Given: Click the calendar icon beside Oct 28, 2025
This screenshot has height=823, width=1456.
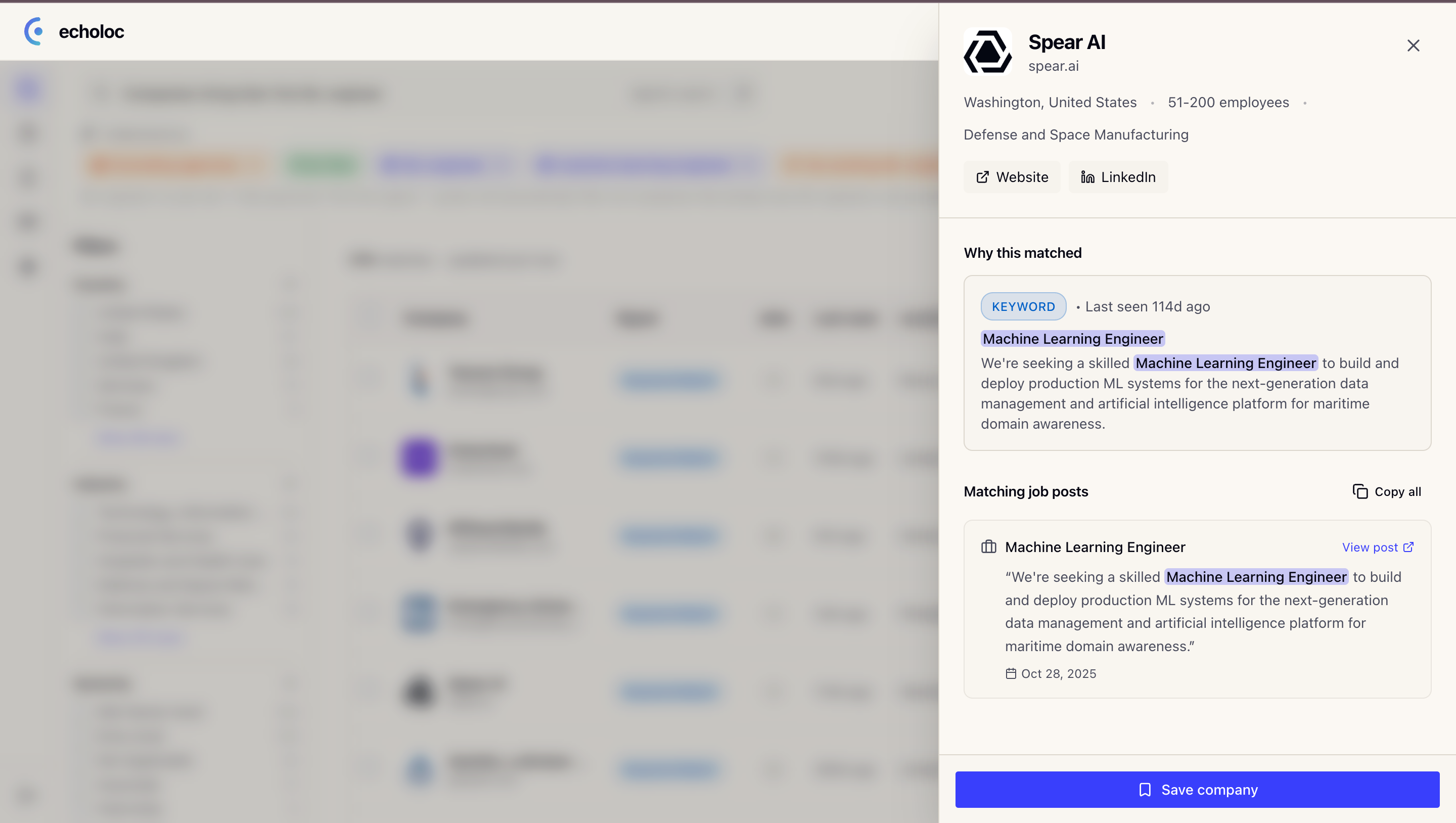Looking at the screenshot, I should pos(1012,673).
